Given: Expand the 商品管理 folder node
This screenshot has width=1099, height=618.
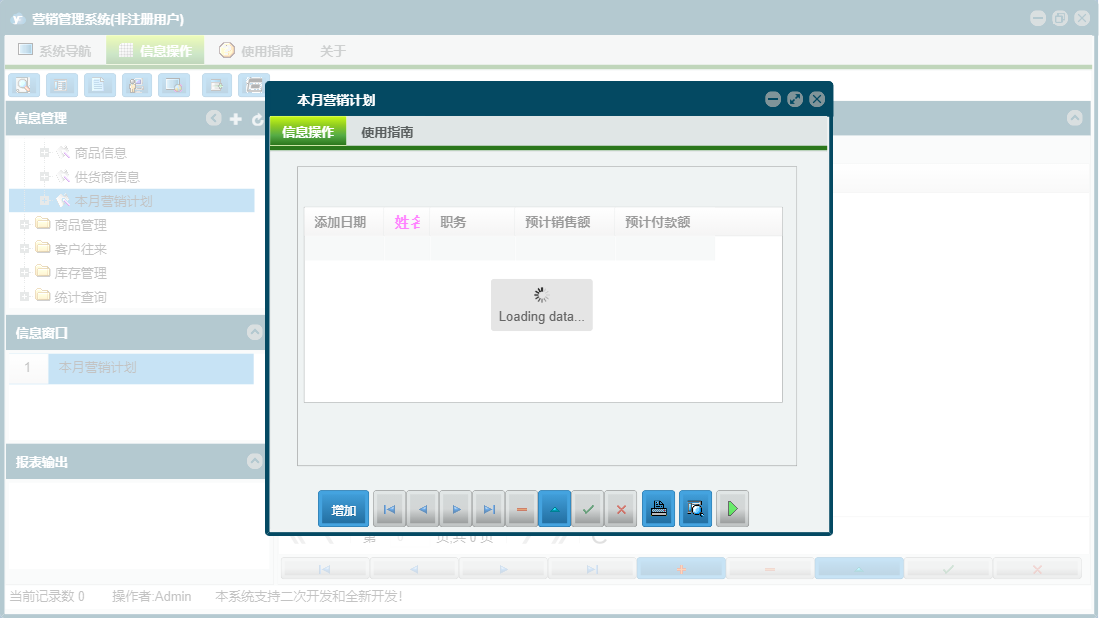Looking at the screenshot, I should [x=25, y=225].
